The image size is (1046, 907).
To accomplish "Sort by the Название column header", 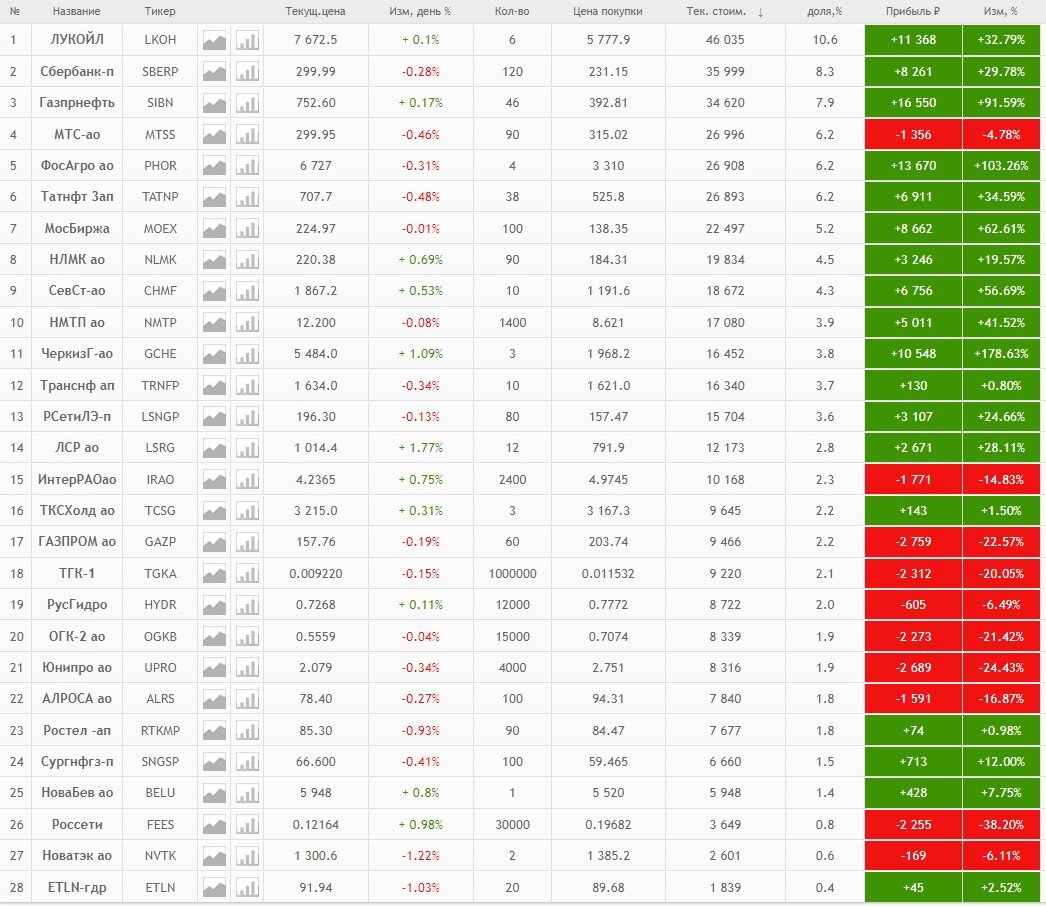I will click(x=77, y=11).
